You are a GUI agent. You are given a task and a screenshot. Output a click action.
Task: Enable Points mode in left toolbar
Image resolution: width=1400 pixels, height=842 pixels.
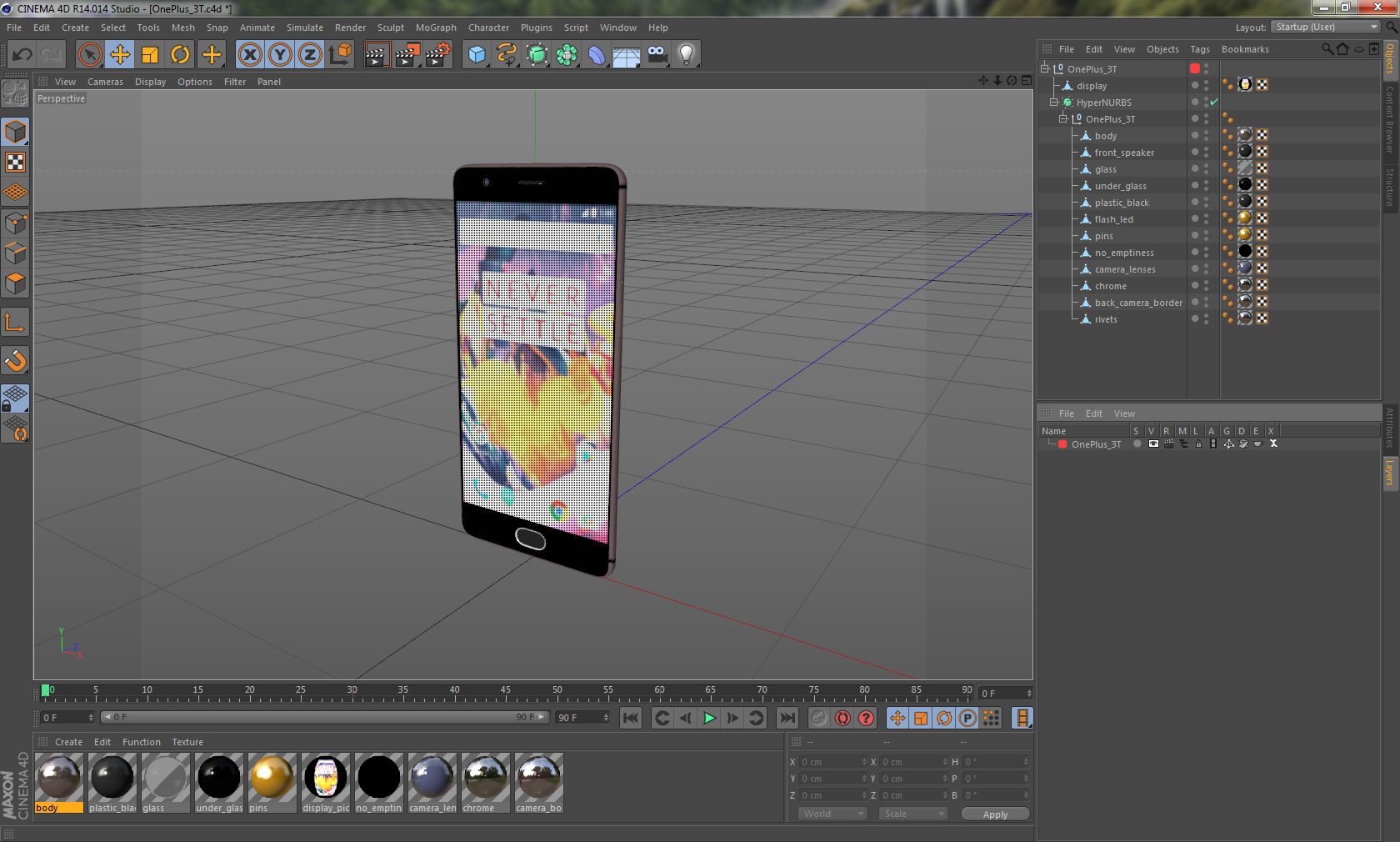click(x=16, y=223)
